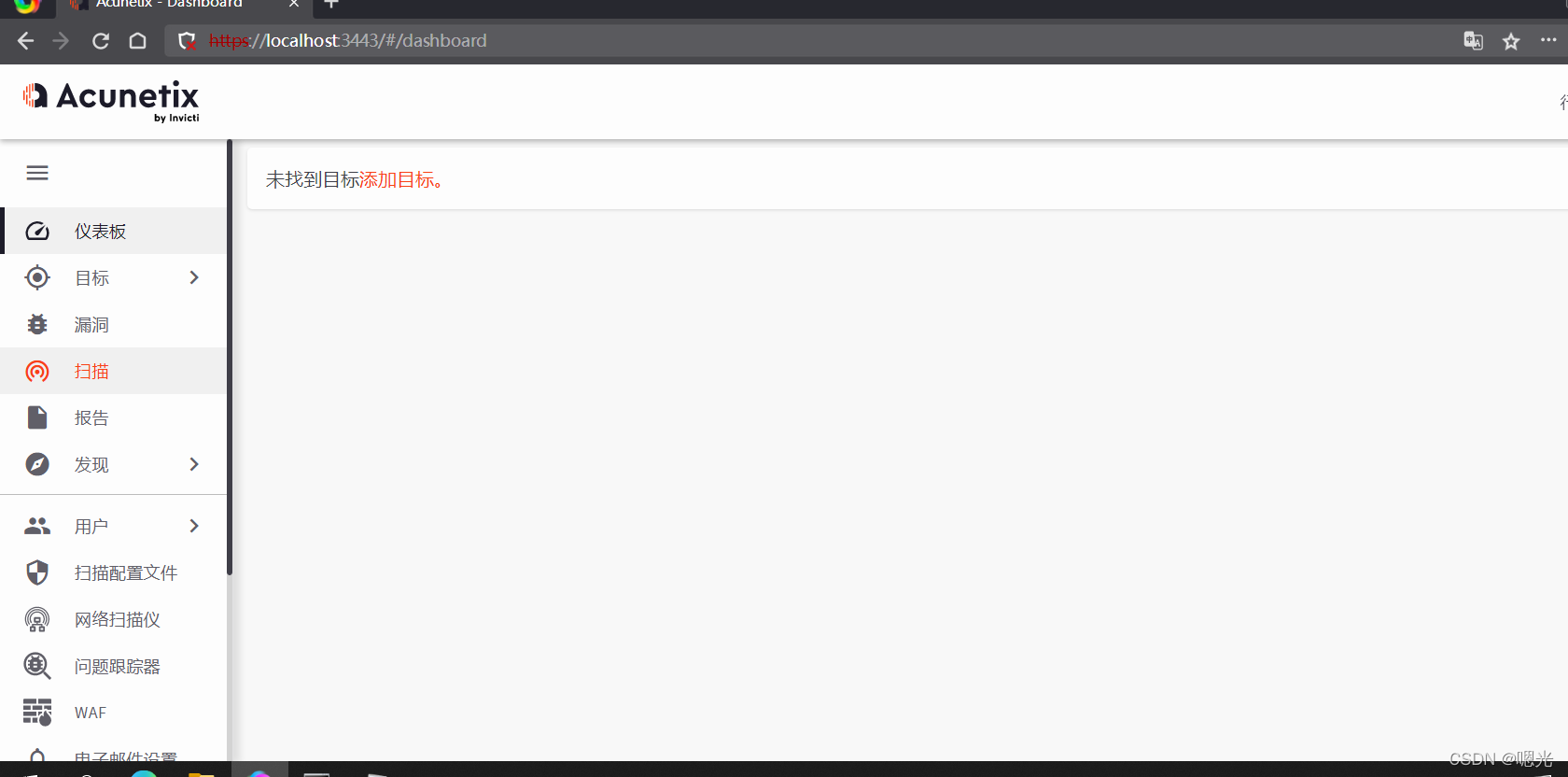
Task: Open the 扫描 menu item
Action: click(x=114, y=371)
